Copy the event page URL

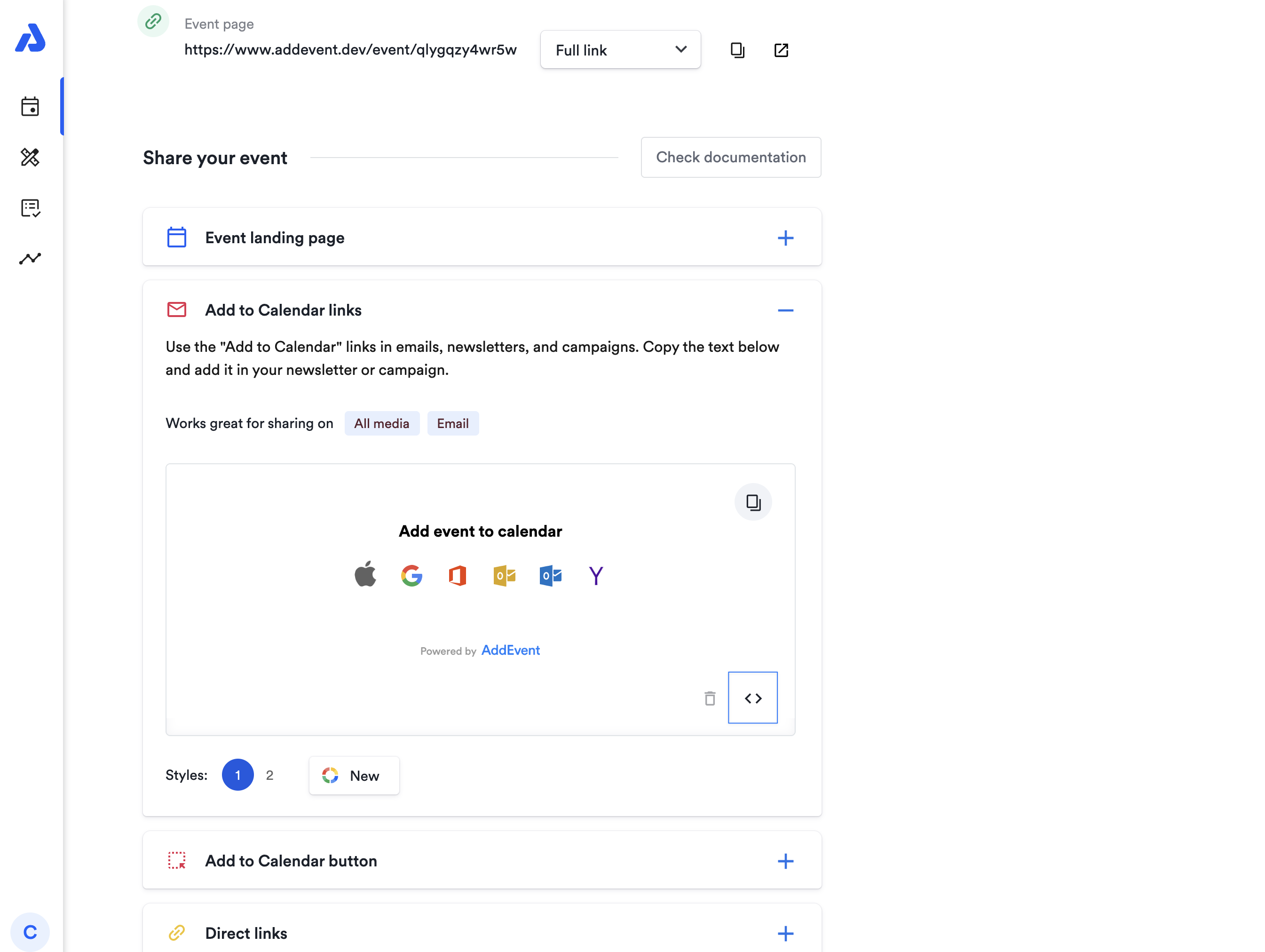737,50
